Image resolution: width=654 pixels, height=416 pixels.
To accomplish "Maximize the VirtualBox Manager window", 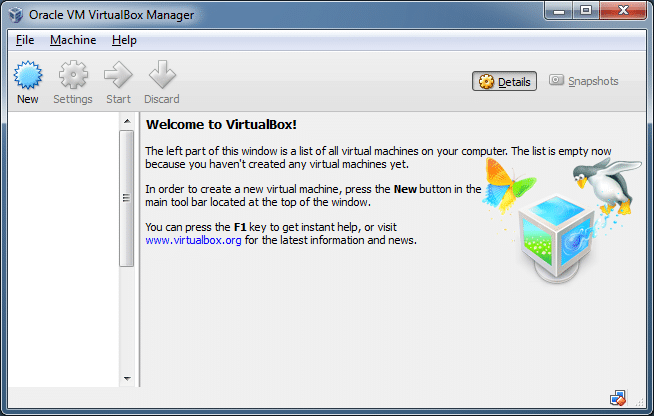I will 586,11.
